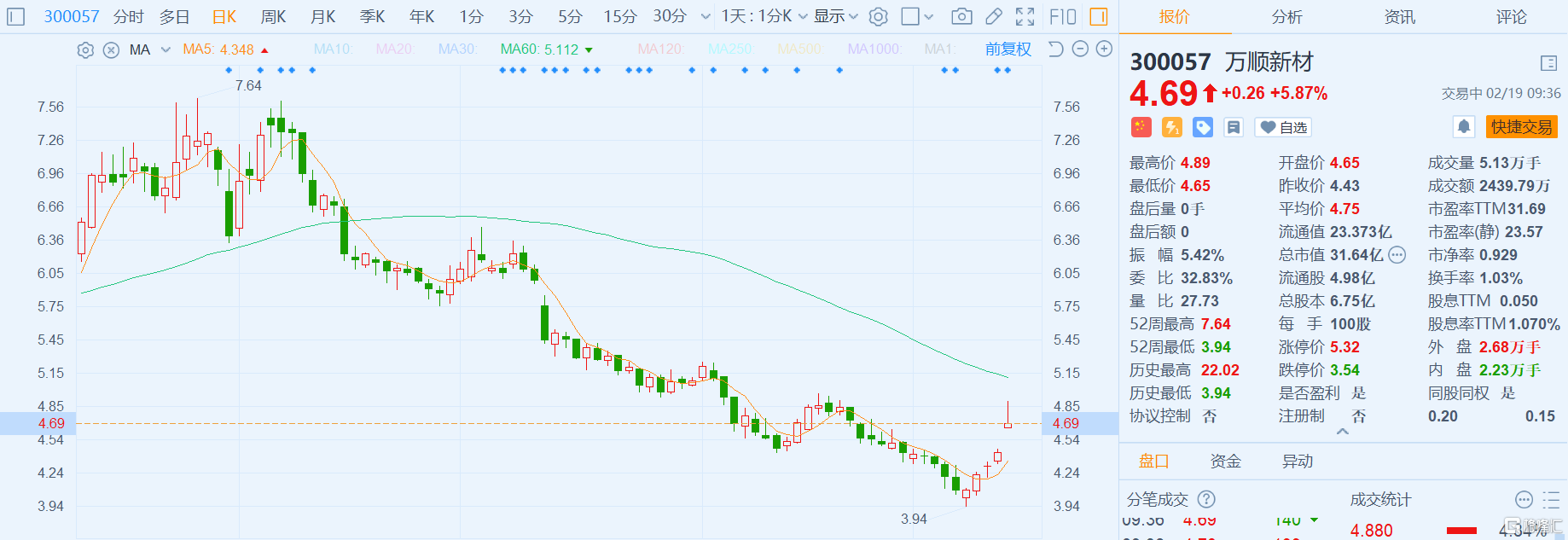Toggle the right side panel
Screen dimensions: 1568x540
click(x=1099, y=16)
